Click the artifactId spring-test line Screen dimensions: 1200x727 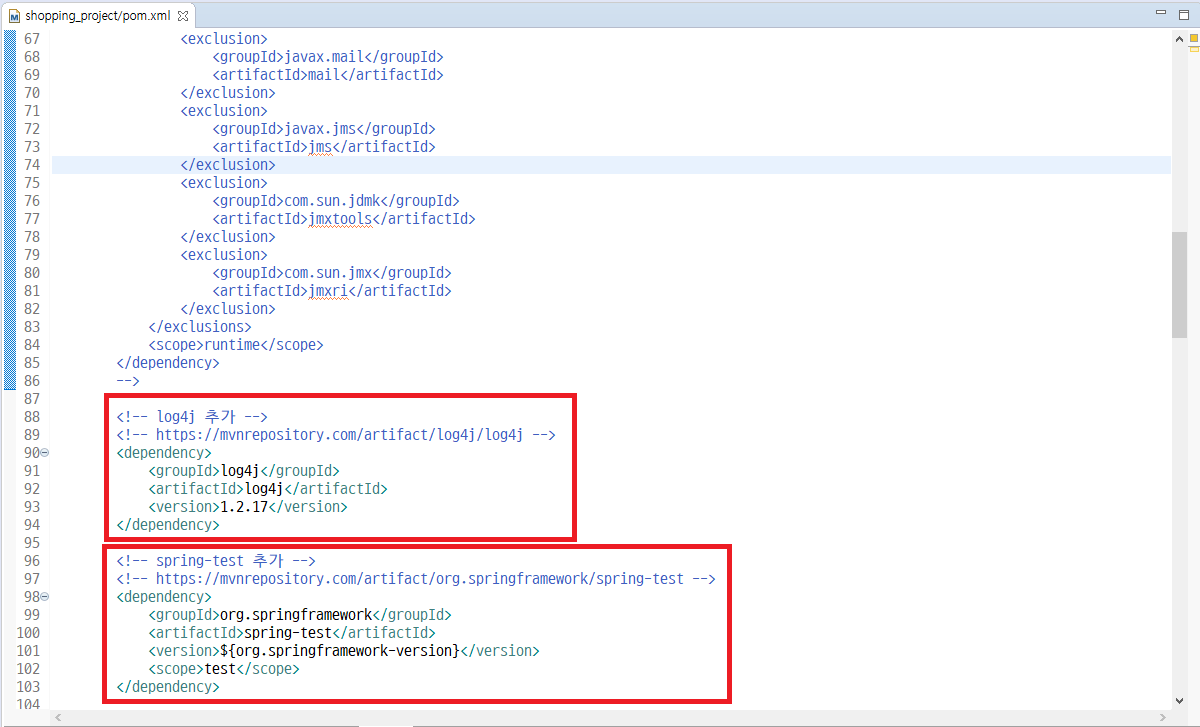click(292, 633)
